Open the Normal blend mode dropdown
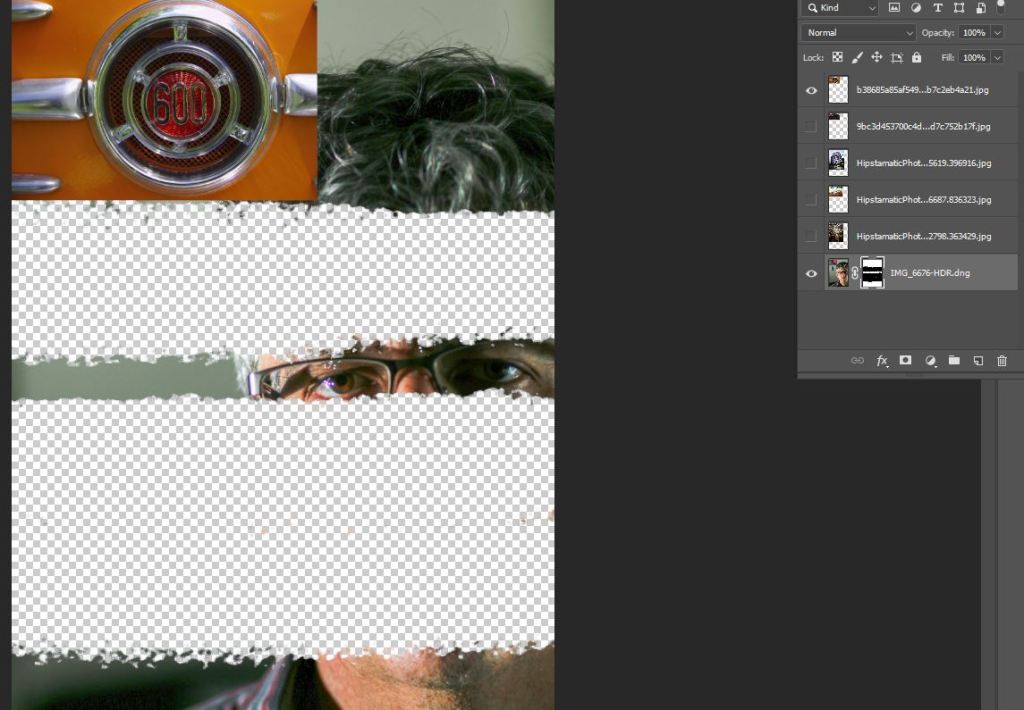The height and width of the screenshot is (710, 1024). [858, 33]
